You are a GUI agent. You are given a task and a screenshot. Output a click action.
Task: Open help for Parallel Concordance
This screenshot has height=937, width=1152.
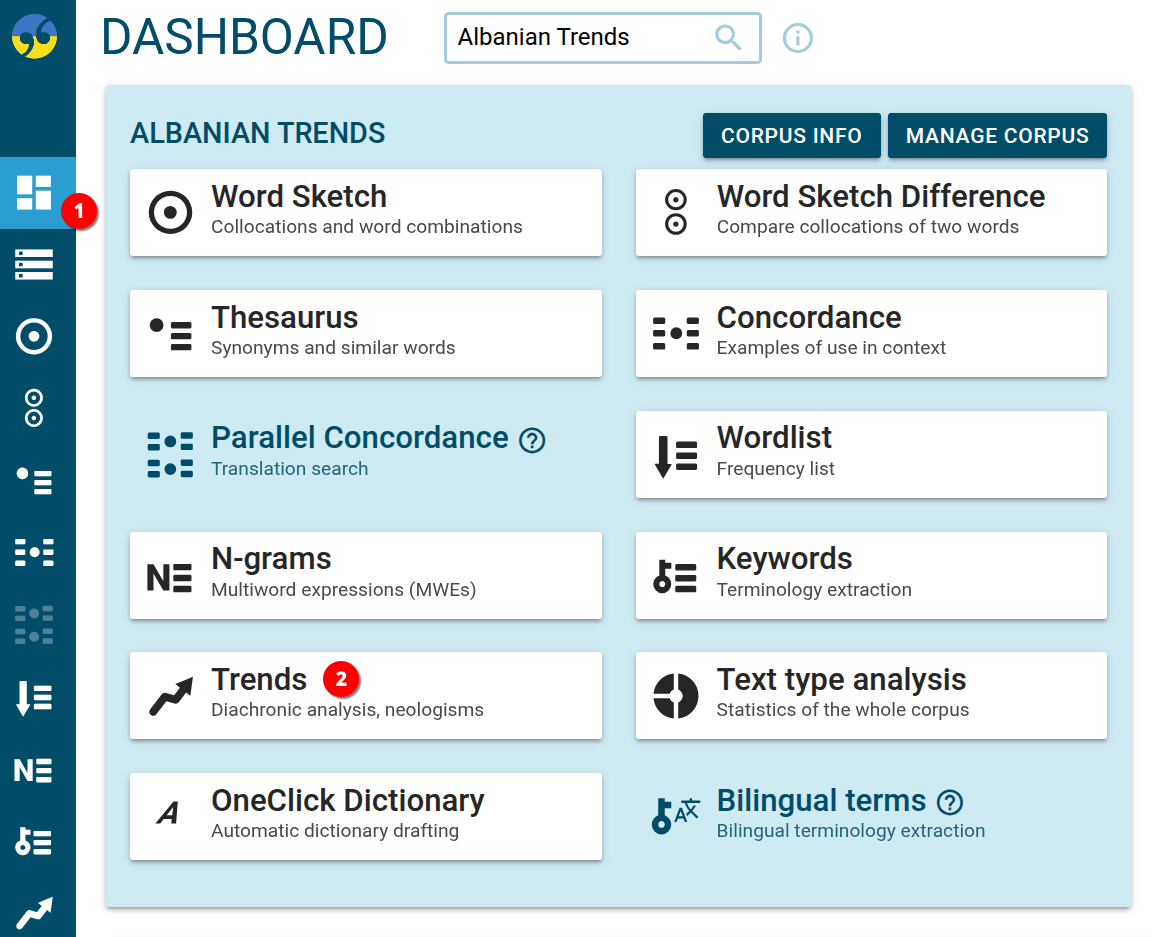coord(533,440)
